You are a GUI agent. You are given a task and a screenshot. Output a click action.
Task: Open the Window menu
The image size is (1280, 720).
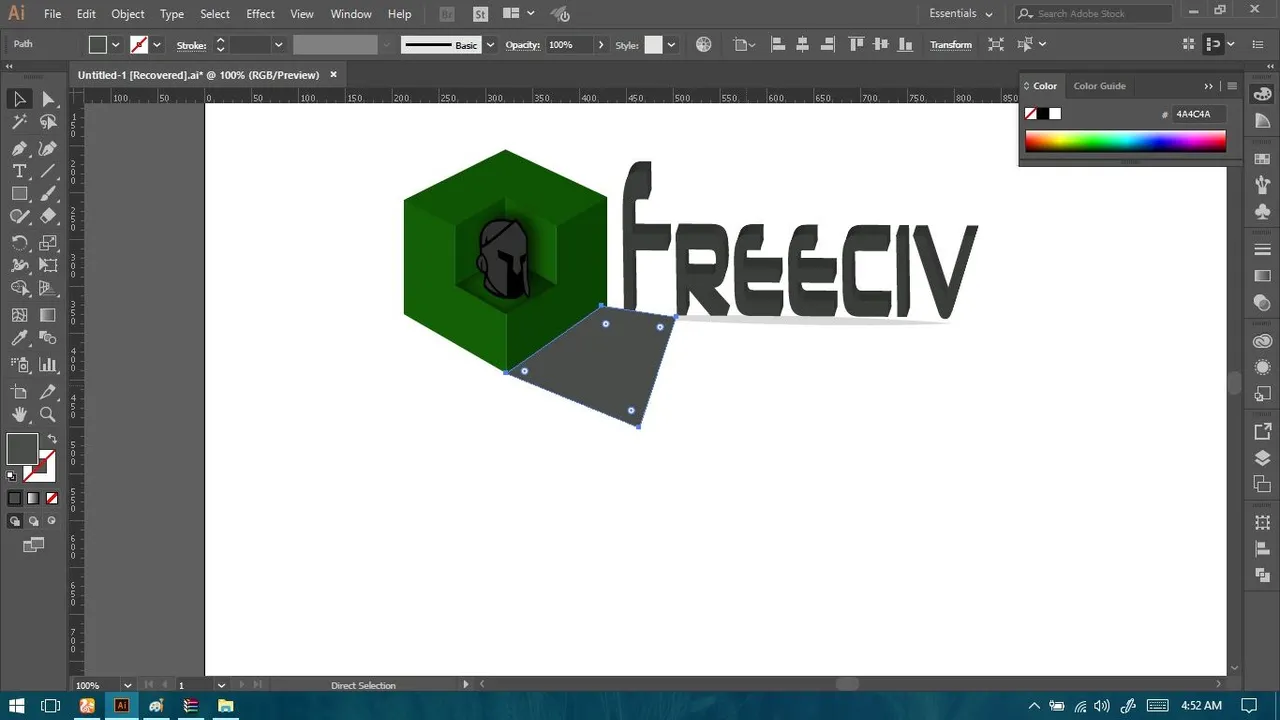(x=351, y=14)
